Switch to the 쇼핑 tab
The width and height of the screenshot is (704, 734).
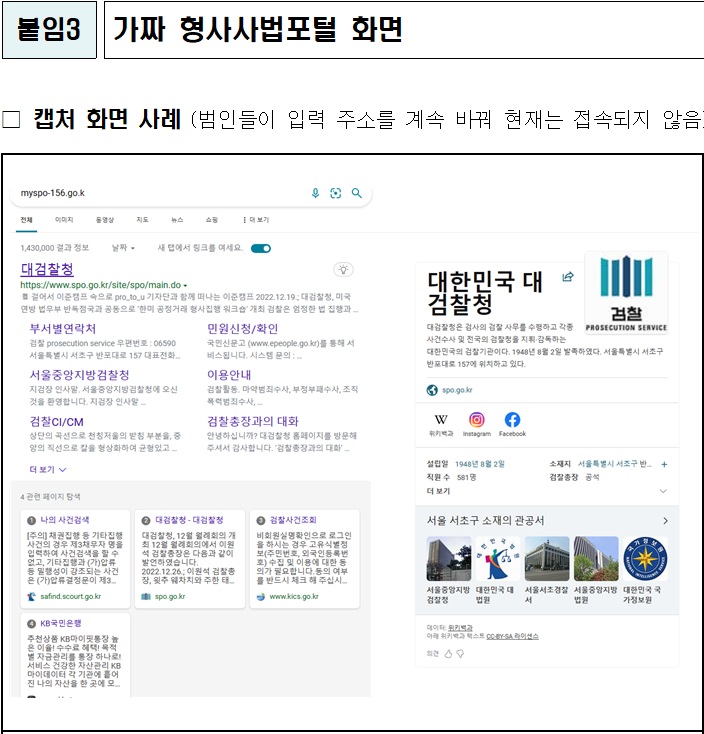(x=212, y=220)
